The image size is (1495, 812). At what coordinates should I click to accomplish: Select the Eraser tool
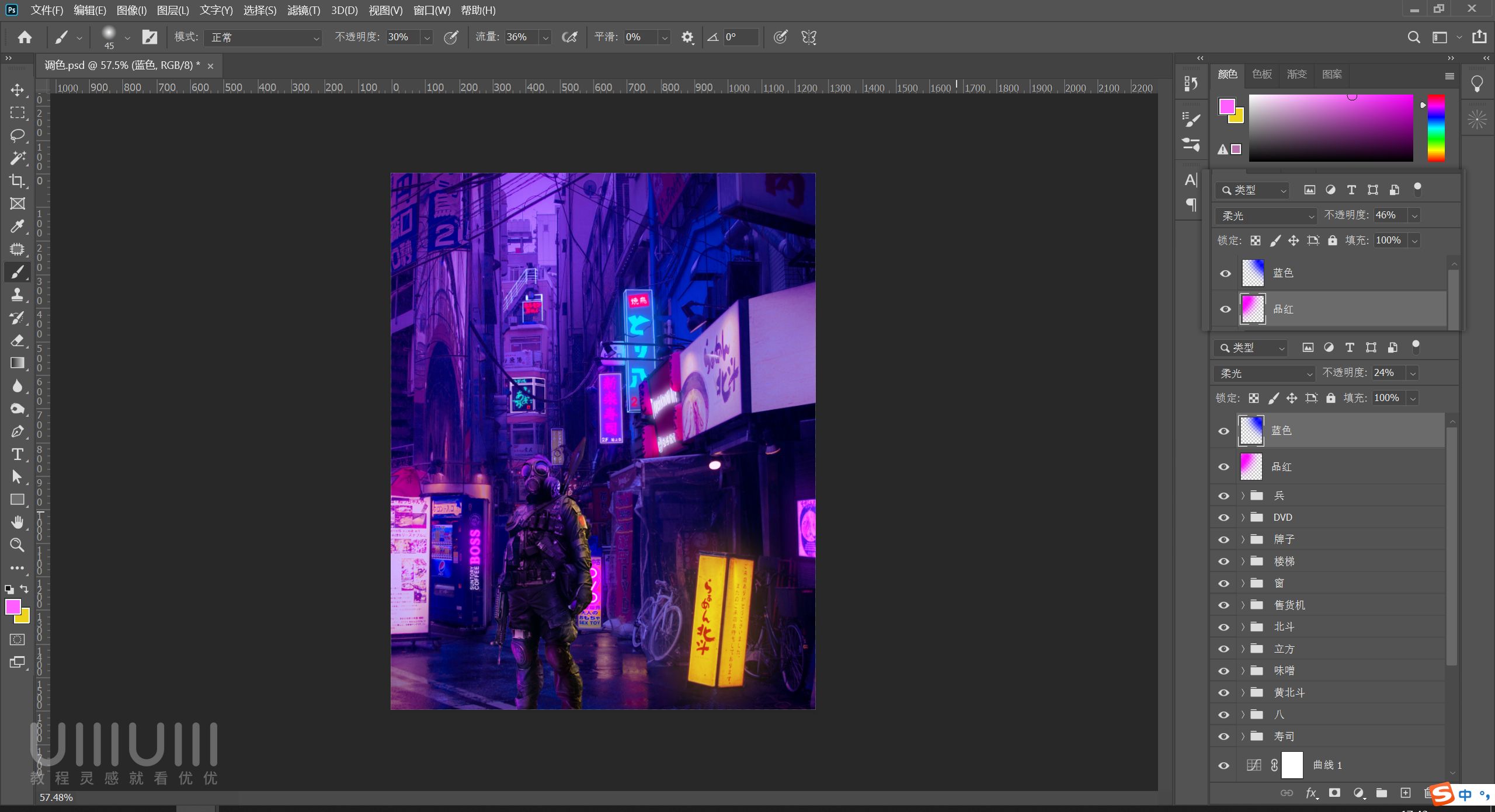pyautogui.click(x=18, y=340)
